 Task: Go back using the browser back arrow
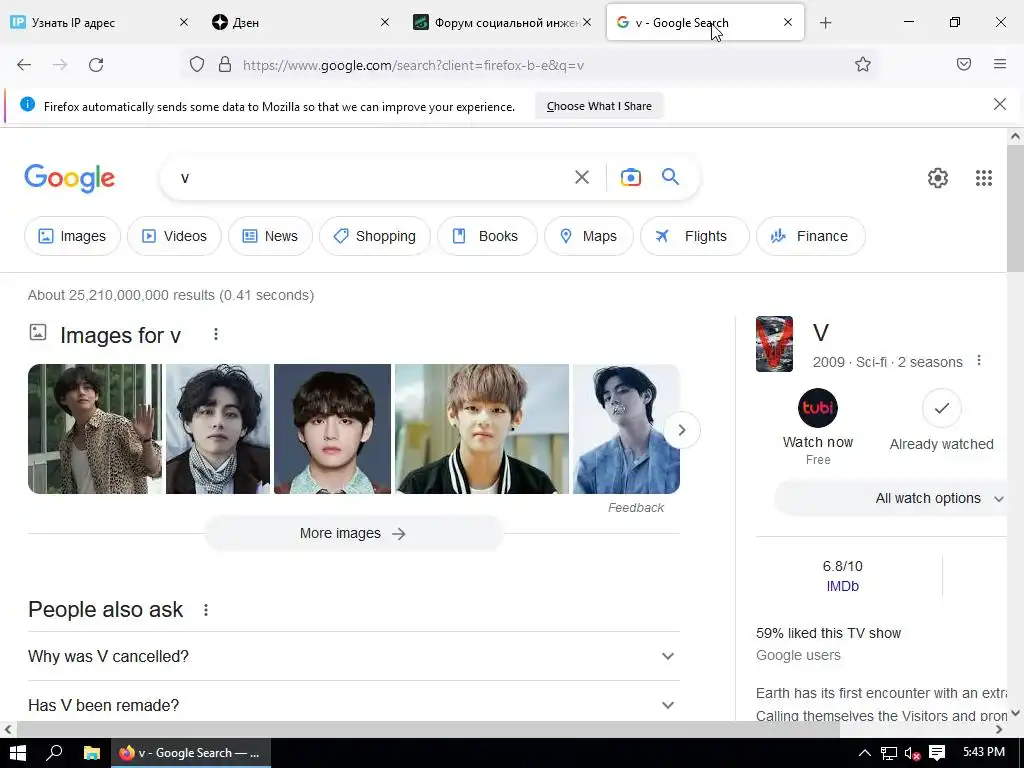[24, 65]
